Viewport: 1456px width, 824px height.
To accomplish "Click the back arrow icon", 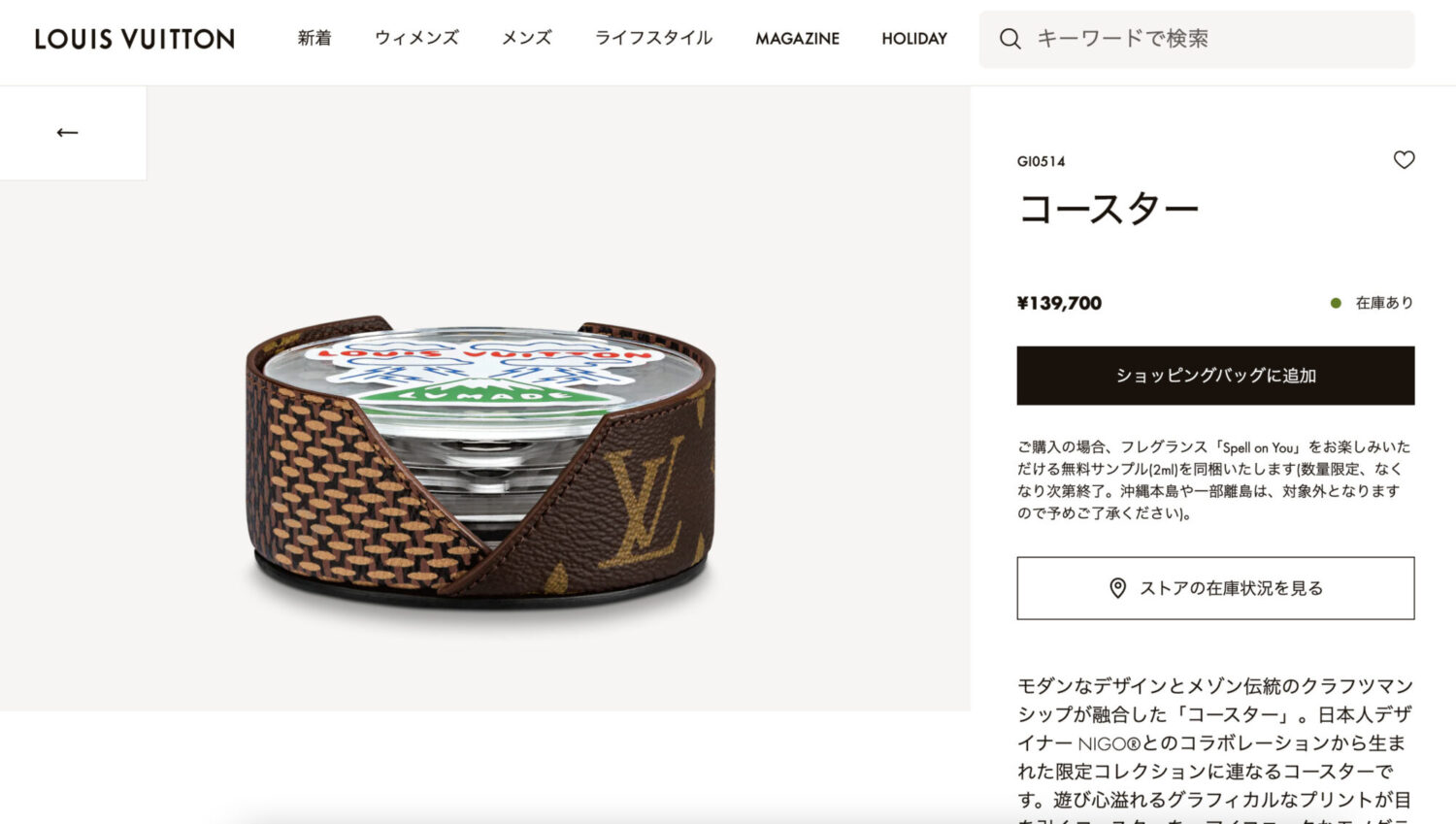I will (67, 132).
